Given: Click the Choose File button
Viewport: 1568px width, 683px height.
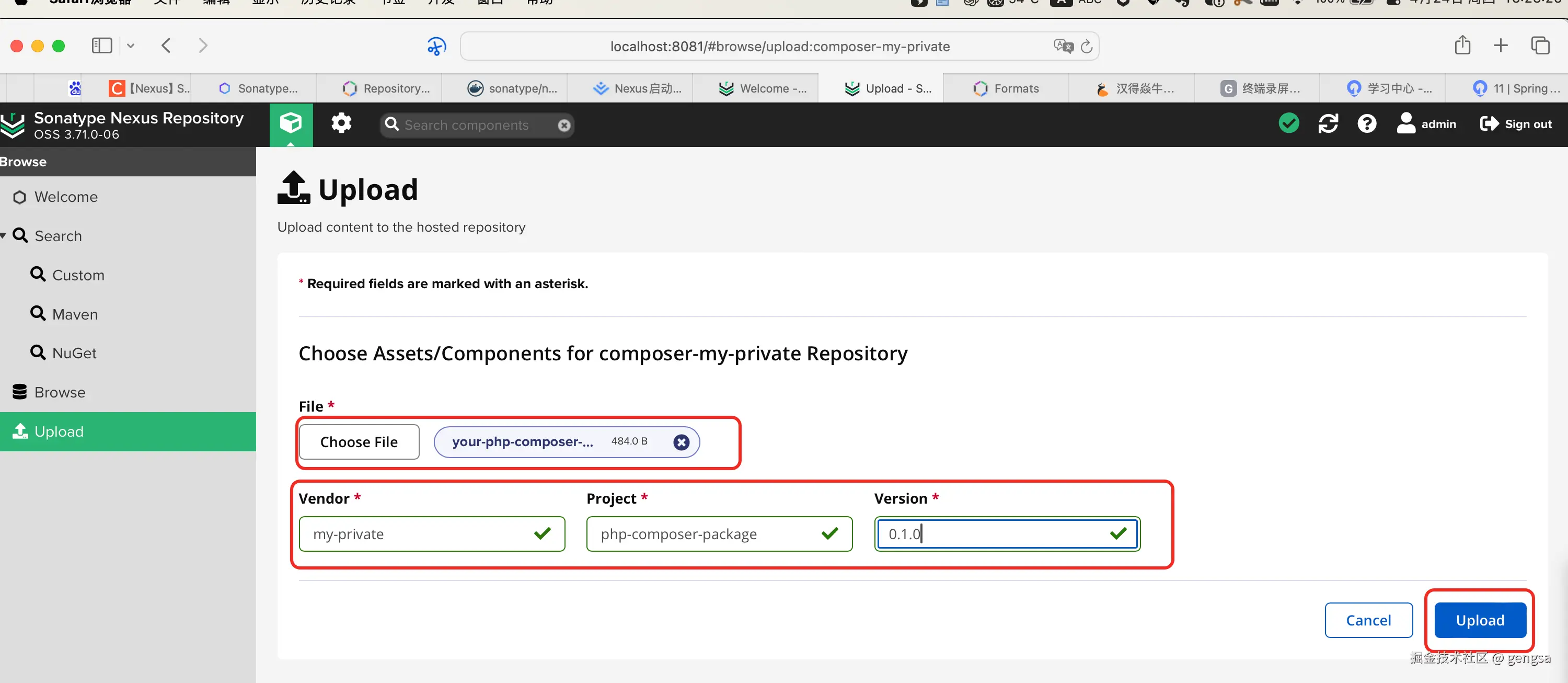Looking at the screenshot, I should coord(359,442).
